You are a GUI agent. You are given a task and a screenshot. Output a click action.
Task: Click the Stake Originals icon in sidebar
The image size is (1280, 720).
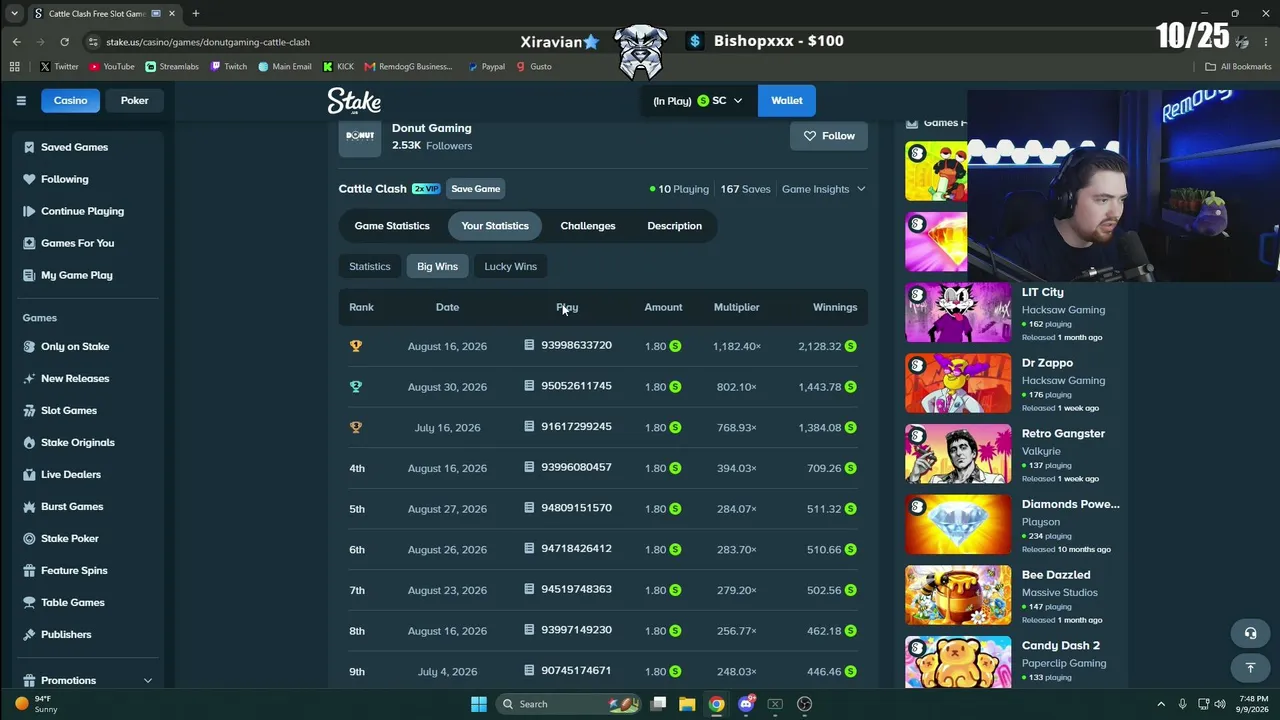coord(29,442)
